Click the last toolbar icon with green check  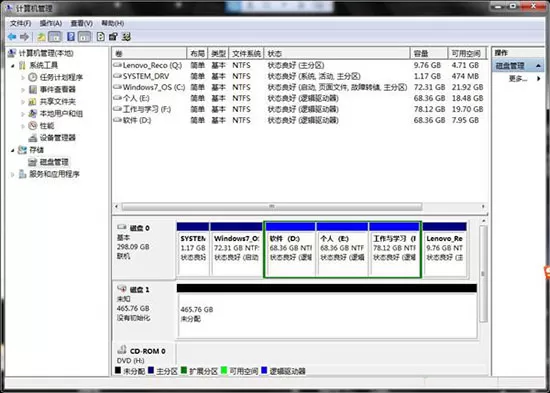click(x=126, y=36)
